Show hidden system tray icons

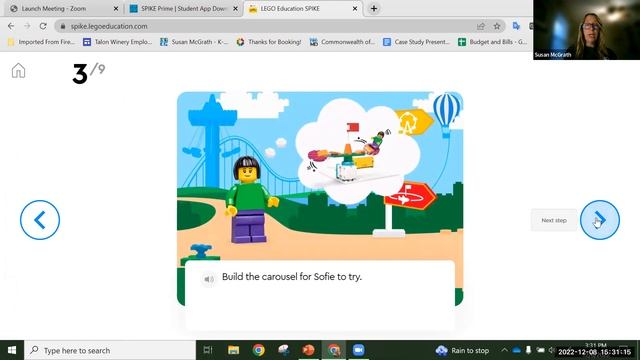coord(504,350)
